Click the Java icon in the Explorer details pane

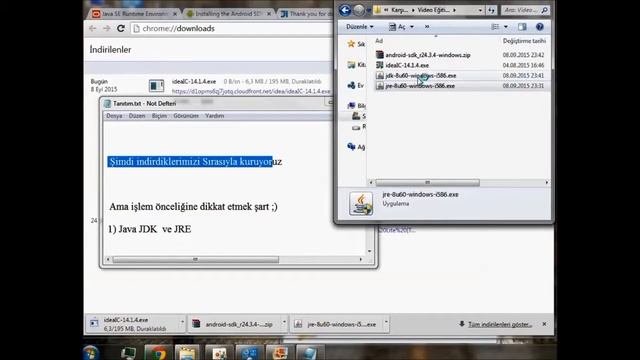pyautogui.click(x=361, y=204)
